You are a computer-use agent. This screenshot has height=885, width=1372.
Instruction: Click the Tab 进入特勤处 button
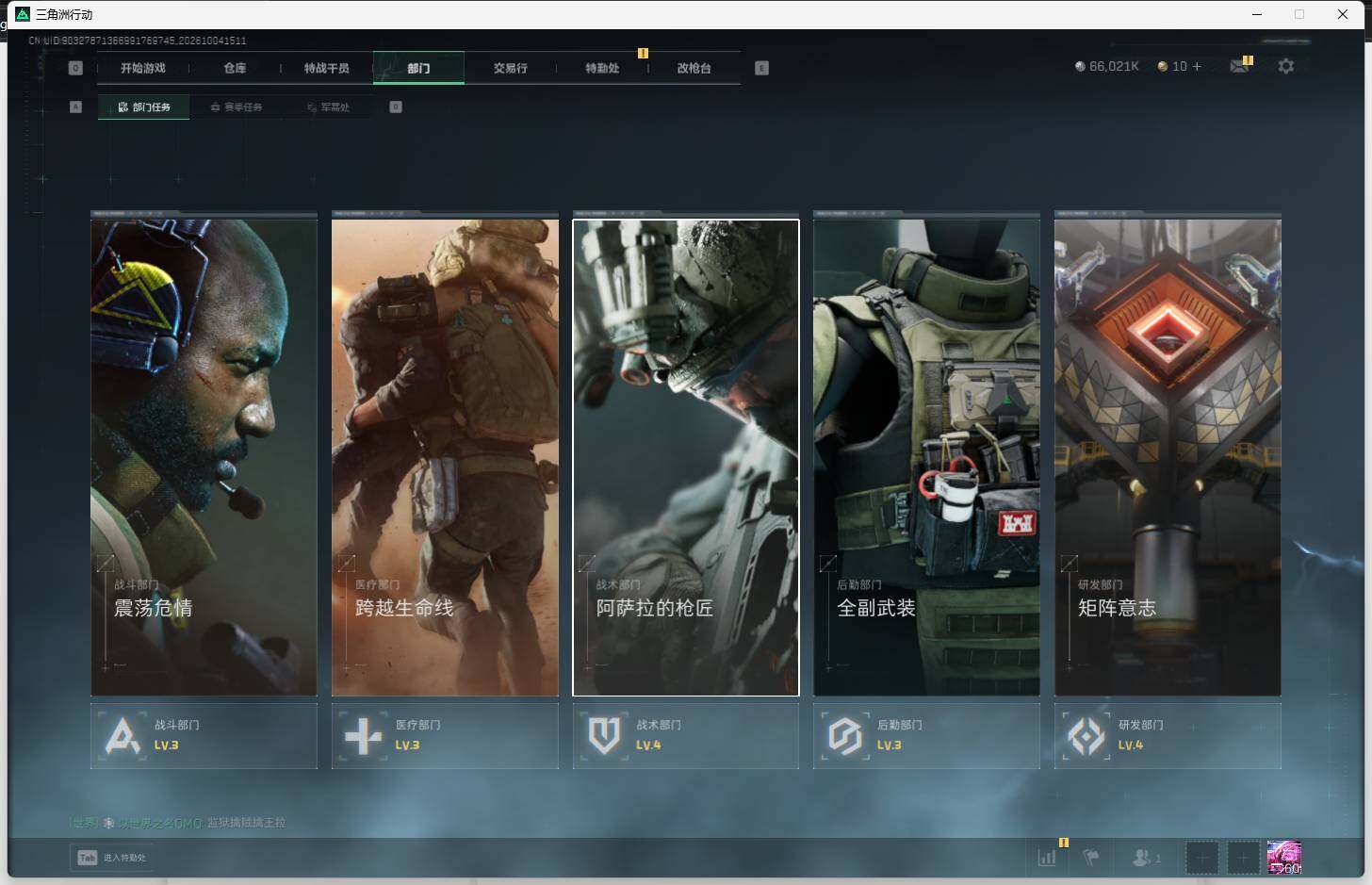(112, 858)
